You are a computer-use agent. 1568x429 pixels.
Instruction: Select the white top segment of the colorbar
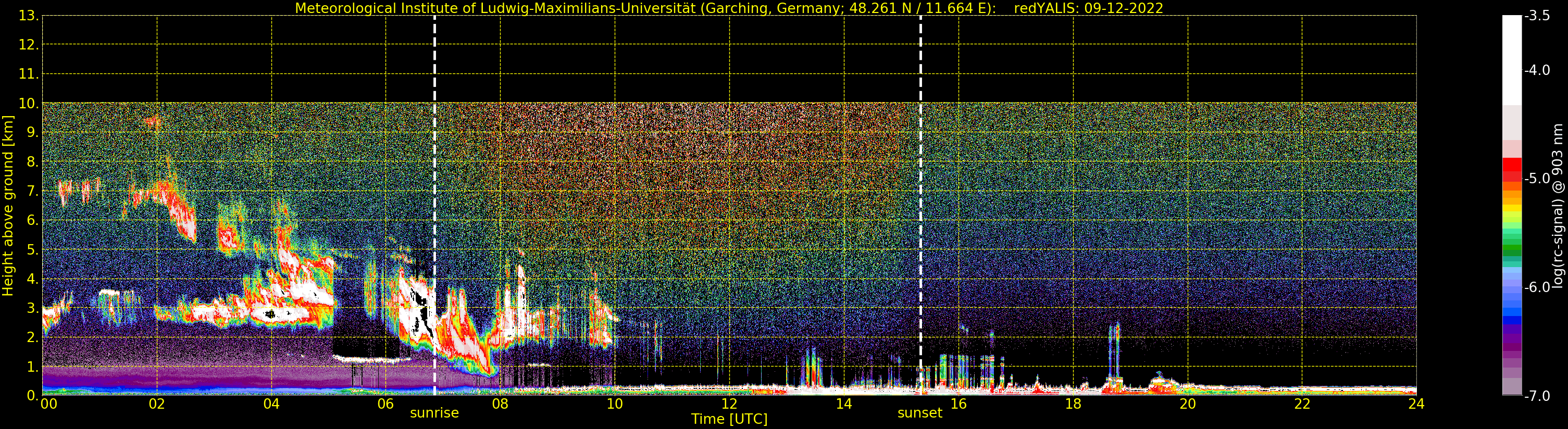click(x=1512, y=60)
